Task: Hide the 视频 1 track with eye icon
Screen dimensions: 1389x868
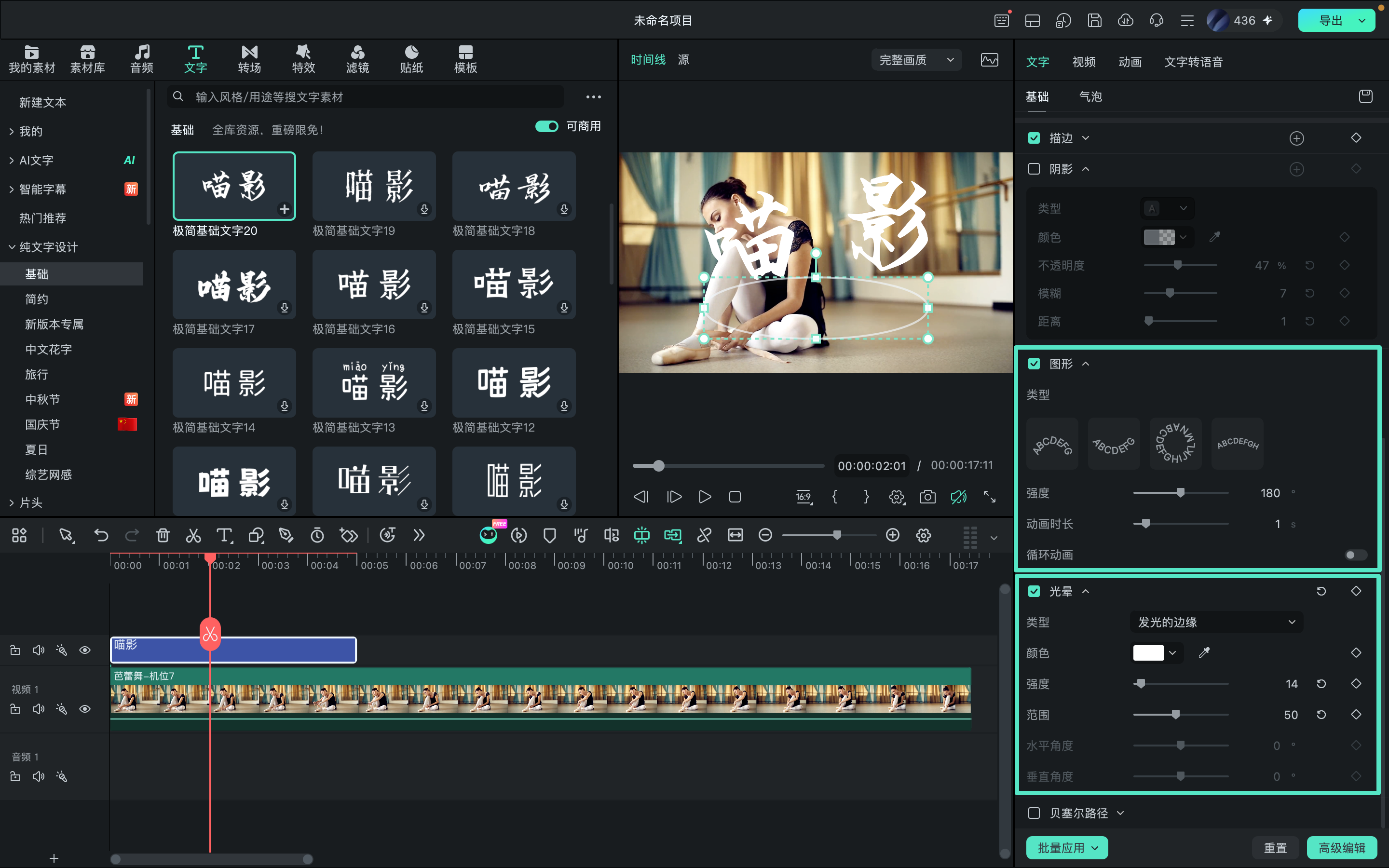Action: point(85,708)
